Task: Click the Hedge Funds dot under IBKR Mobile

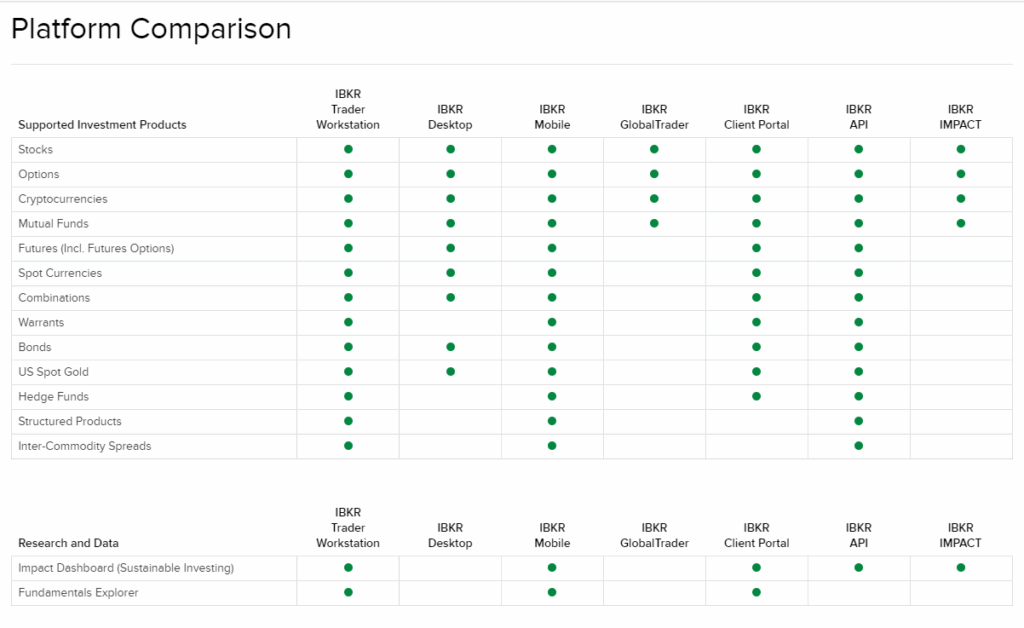Action: tap(552, 396)
